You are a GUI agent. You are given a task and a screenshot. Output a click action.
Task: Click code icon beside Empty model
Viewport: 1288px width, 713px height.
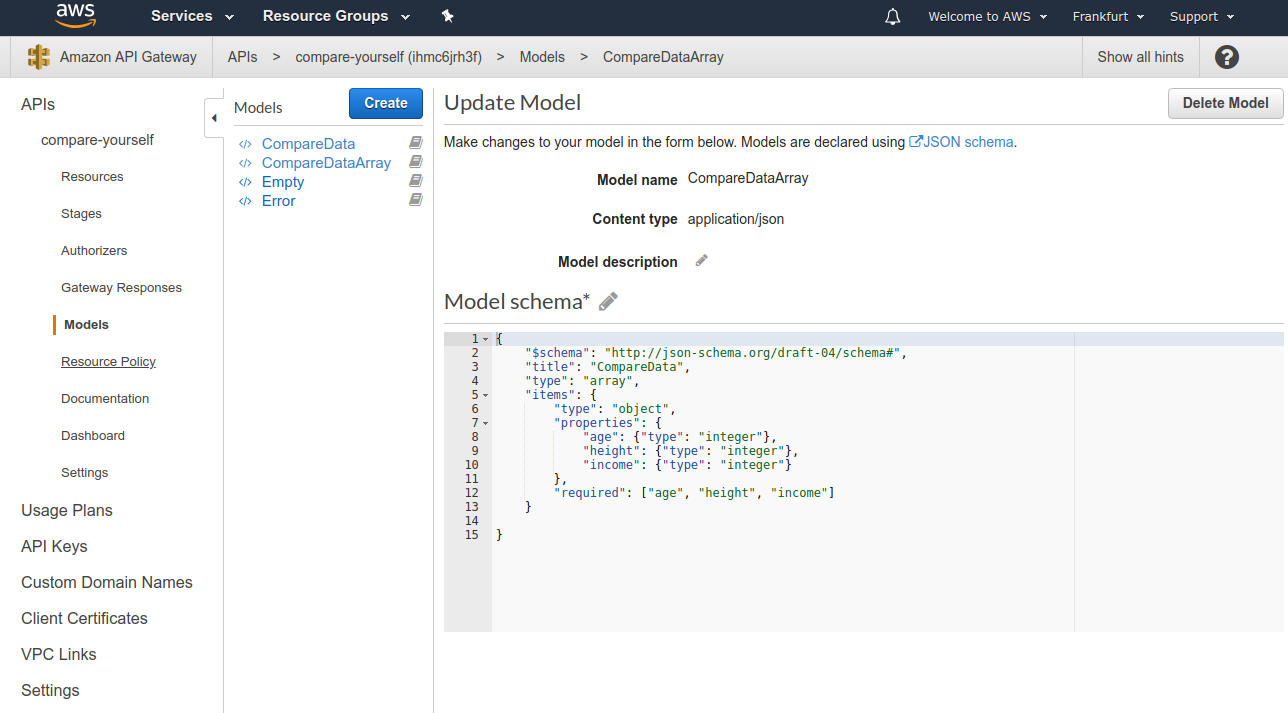tap(246, 182)
